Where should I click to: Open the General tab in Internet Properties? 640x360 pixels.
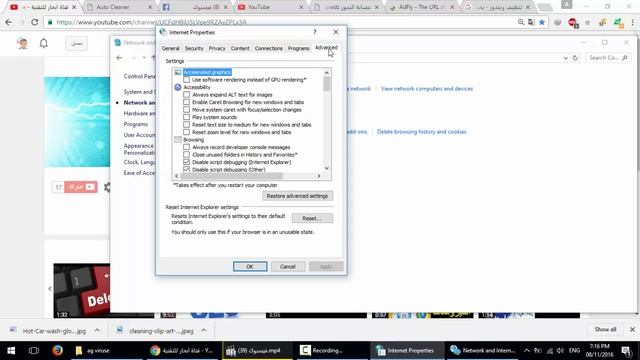click(x=170, y=48)
